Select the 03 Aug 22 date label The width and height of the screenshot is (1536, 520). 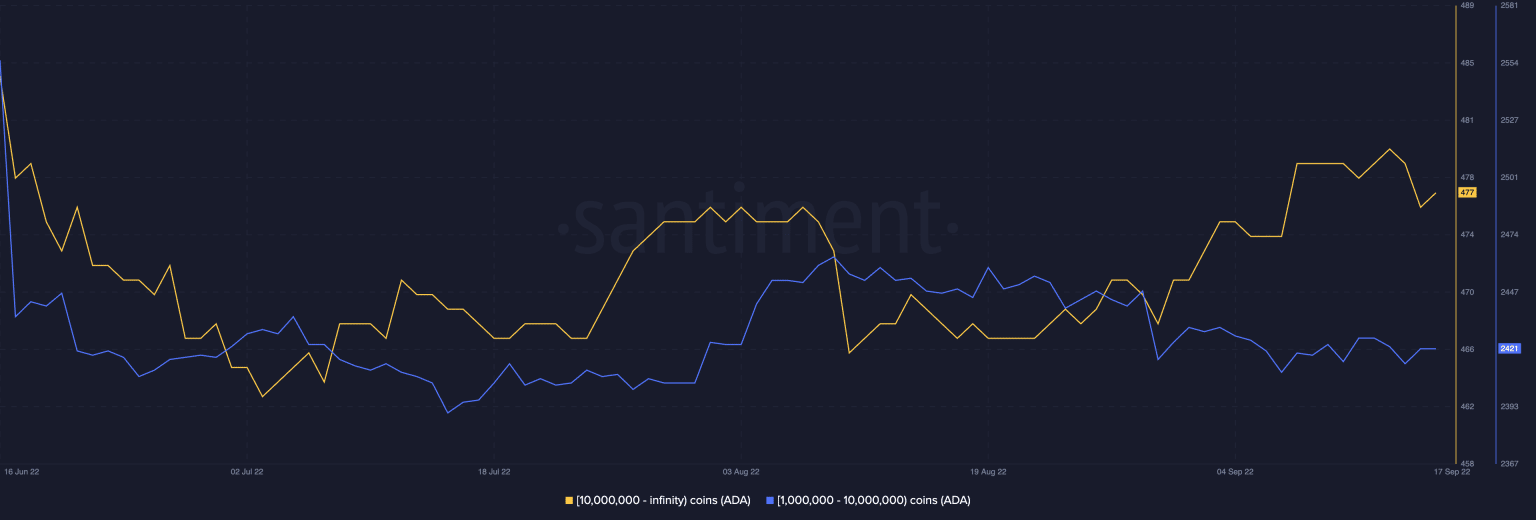click(741, 470)
